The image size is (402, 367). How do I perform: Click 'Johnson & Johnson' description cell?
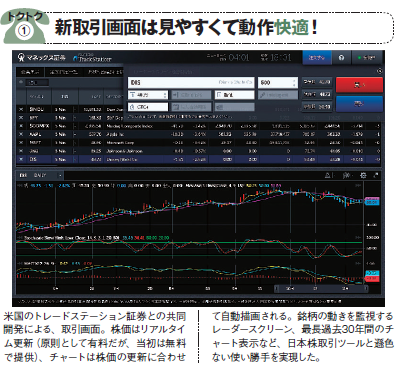tap(124, 151)
